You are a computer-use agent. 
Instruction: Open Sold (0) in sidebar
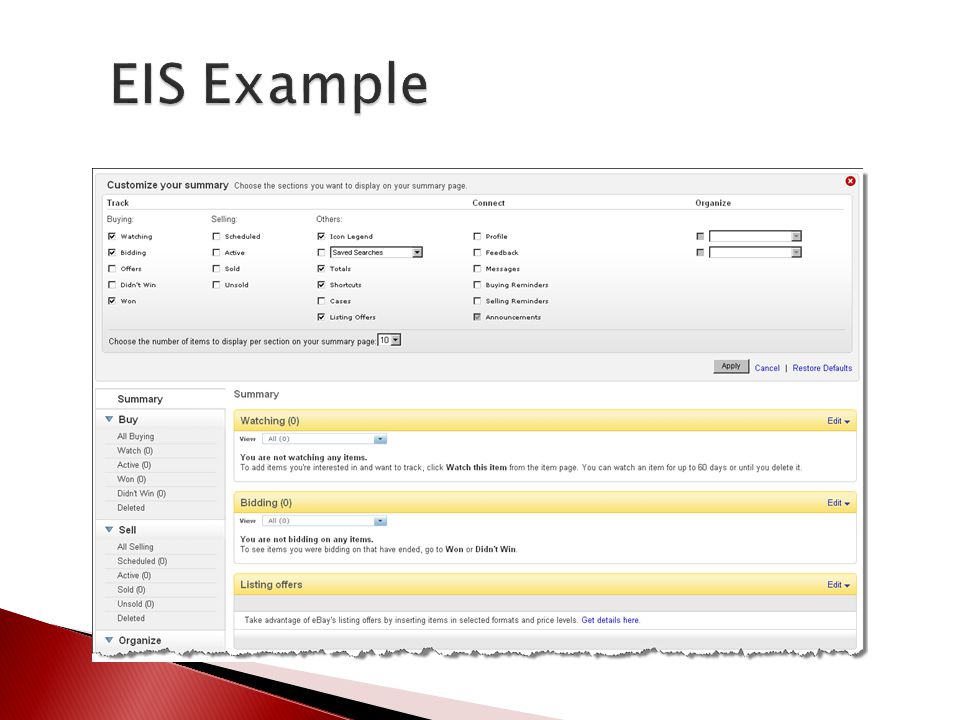click(132, 590)
